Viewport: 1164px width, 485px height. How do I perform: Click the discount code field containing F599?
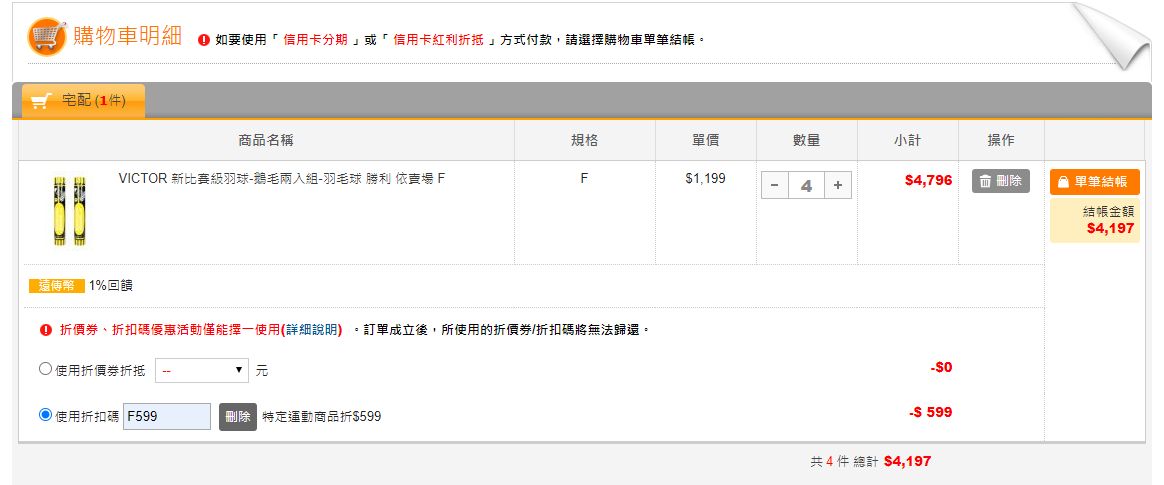click(x=166, y=416)
